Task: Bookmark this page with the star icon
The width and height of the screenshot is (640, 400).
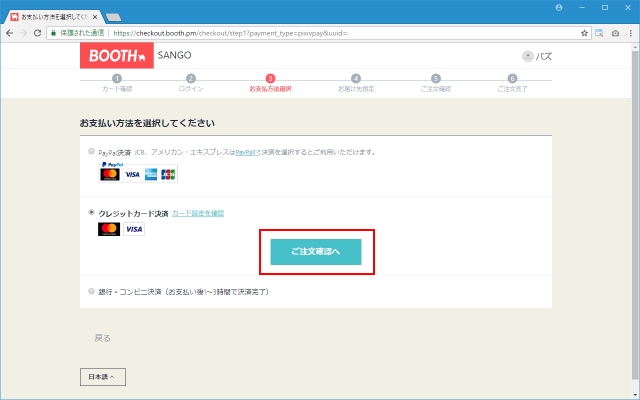Action: click(x=584, y=33)
